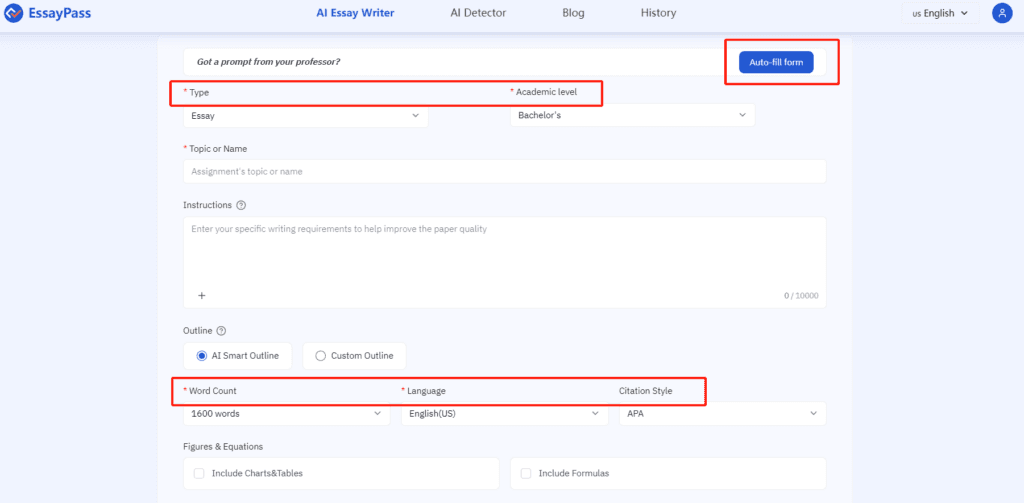Click the EssayPass brand name link
The width and height of the screenshot is (1024, 503).
[x=57, y=12]
